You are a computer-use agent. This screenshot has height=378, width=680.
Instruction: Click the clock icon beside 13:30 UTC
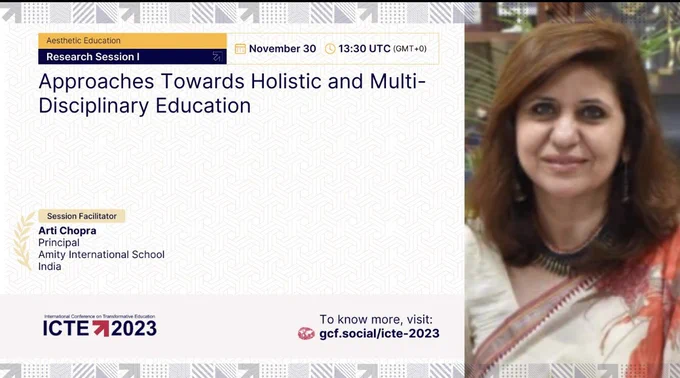click(330, 49)
